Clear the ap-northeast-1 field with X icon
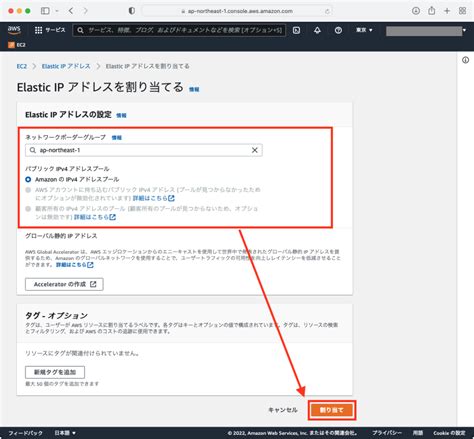This screenshot has width=474, height=439. pyautogui.click(x=255, y=150)
